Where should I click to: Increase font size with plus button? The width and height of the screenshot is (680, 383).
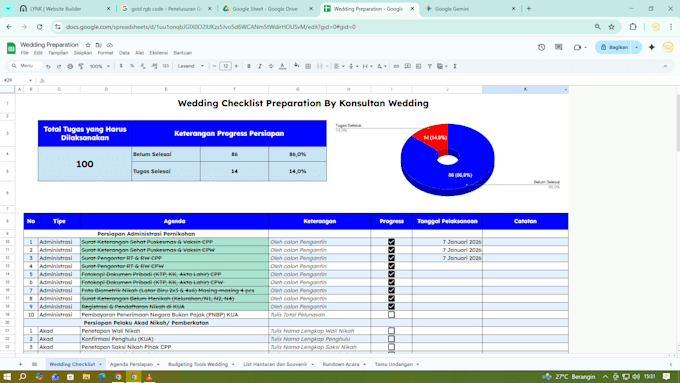236,66
